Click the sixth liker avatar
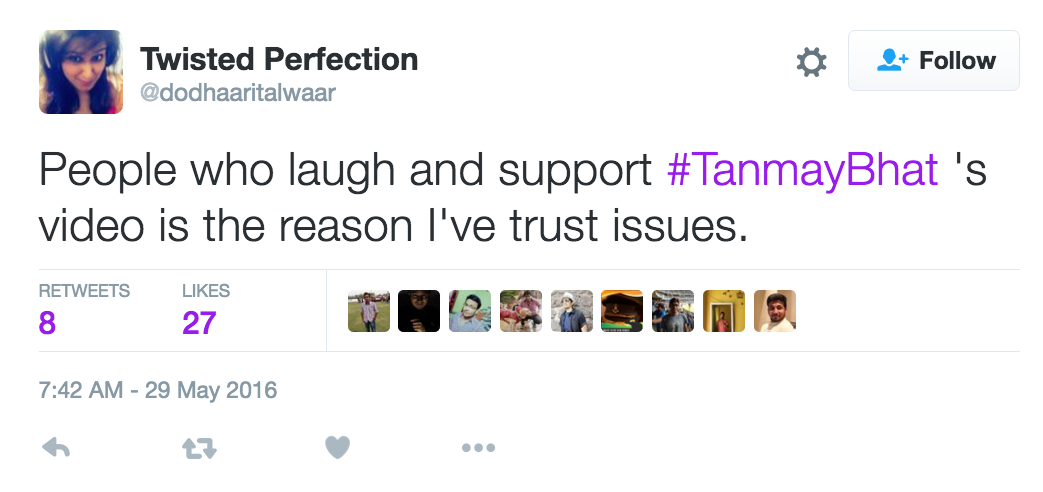1043x492 pixels. coord(622,311)
